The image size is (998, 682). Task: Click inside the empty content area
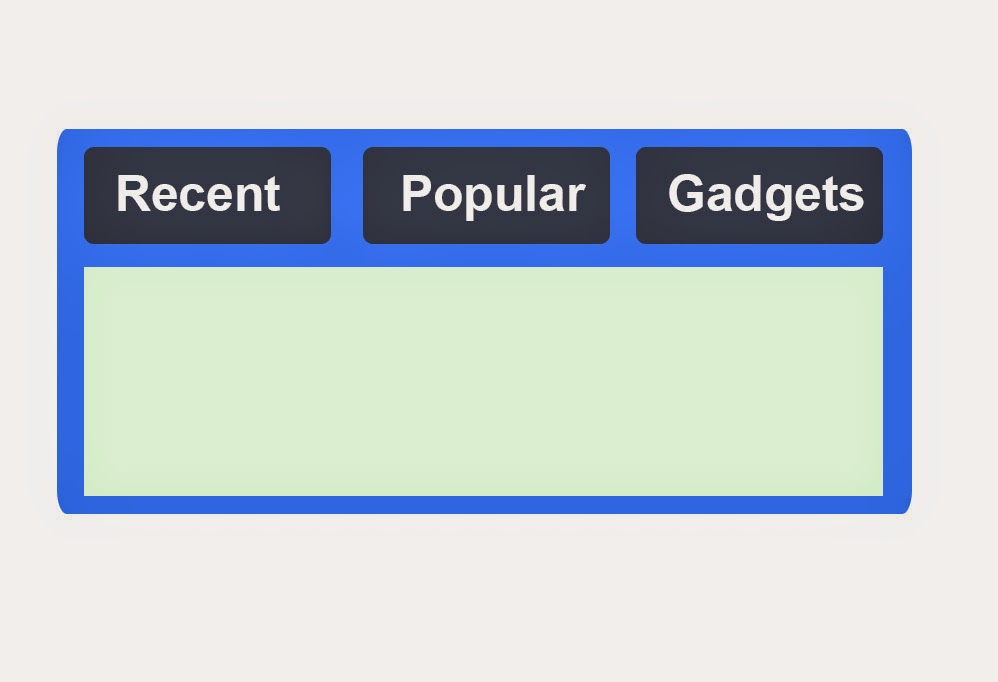click(484, 380)
